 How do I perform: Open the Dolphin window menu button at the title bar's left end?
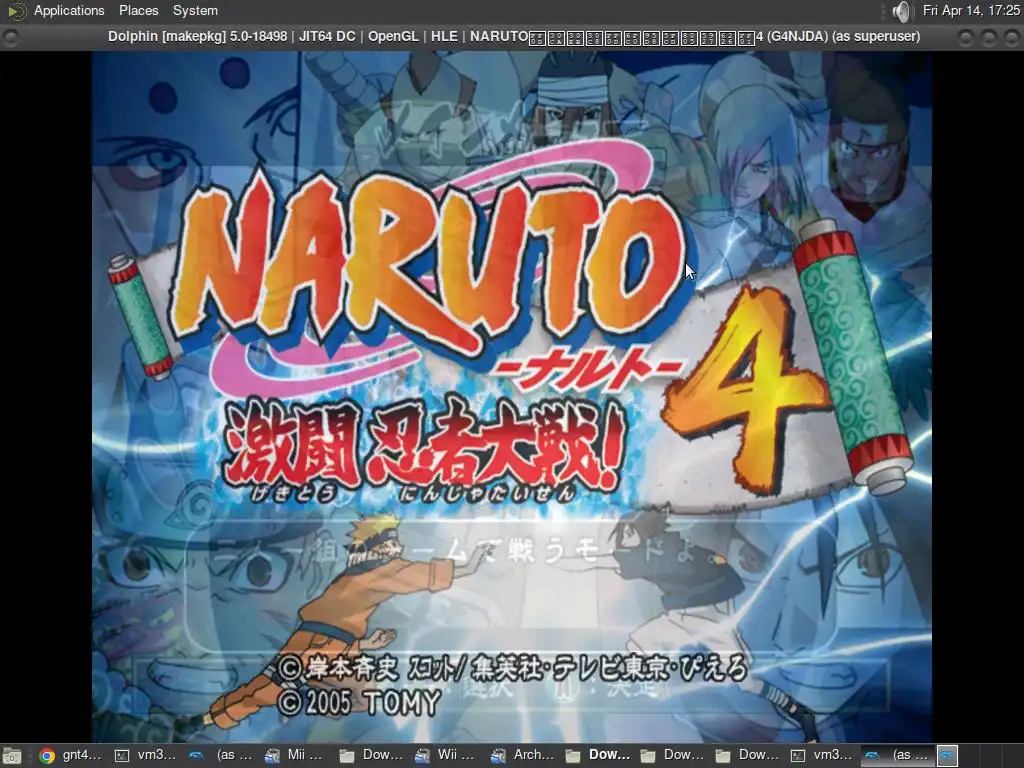coord(10,37)
